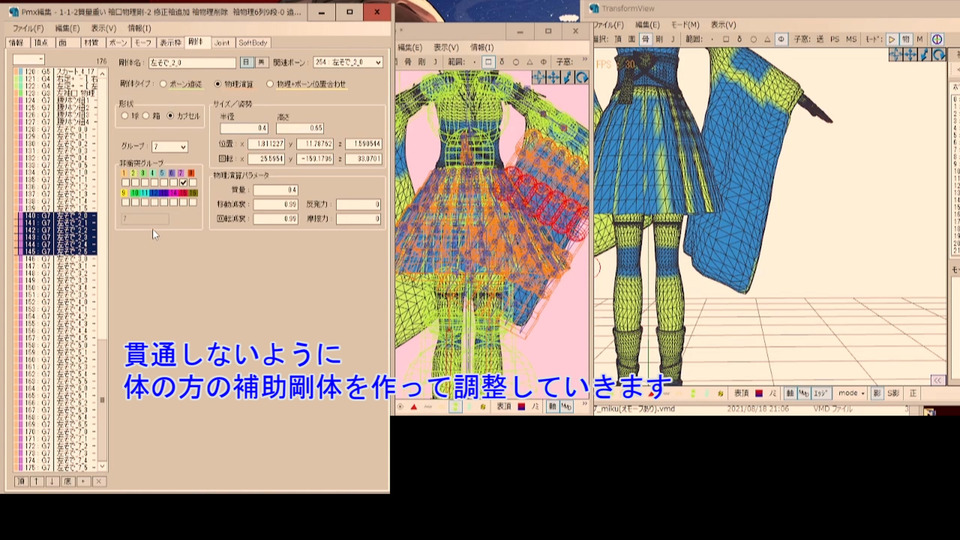Open the filter dropdown above rigid body list
The image size is (960, 540).
(28, 59)
